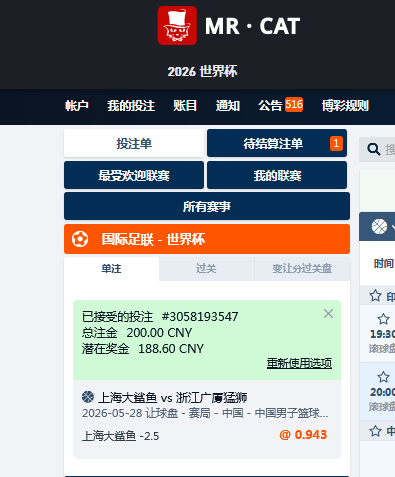Viewport: 395px width, 477px height.
Task: Switch to the 串让分过关盘 tab
Action: point(302,269)
